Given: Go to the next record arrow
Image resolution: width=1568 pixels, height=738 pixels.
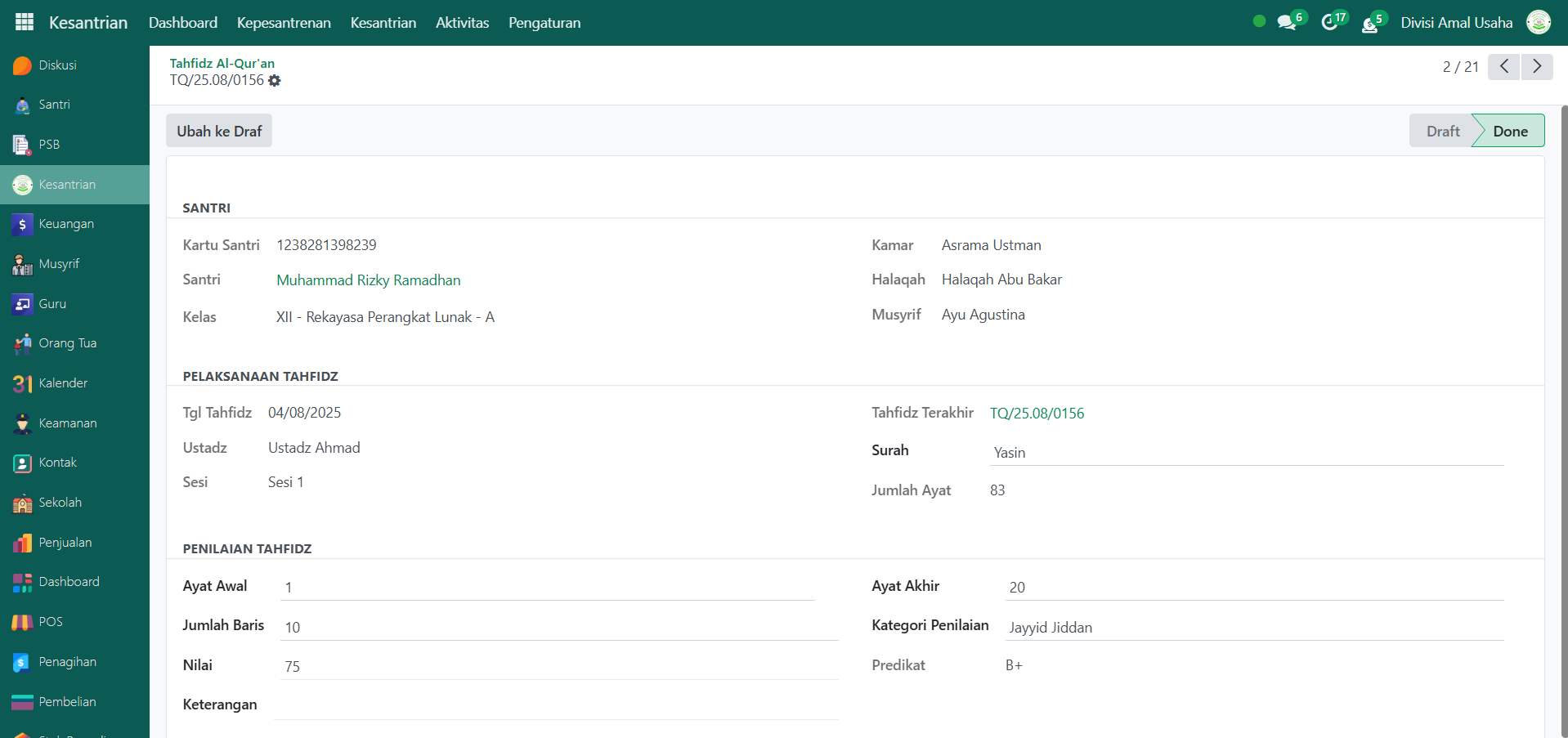Looking at the screenshot, I should (1536, 66).
